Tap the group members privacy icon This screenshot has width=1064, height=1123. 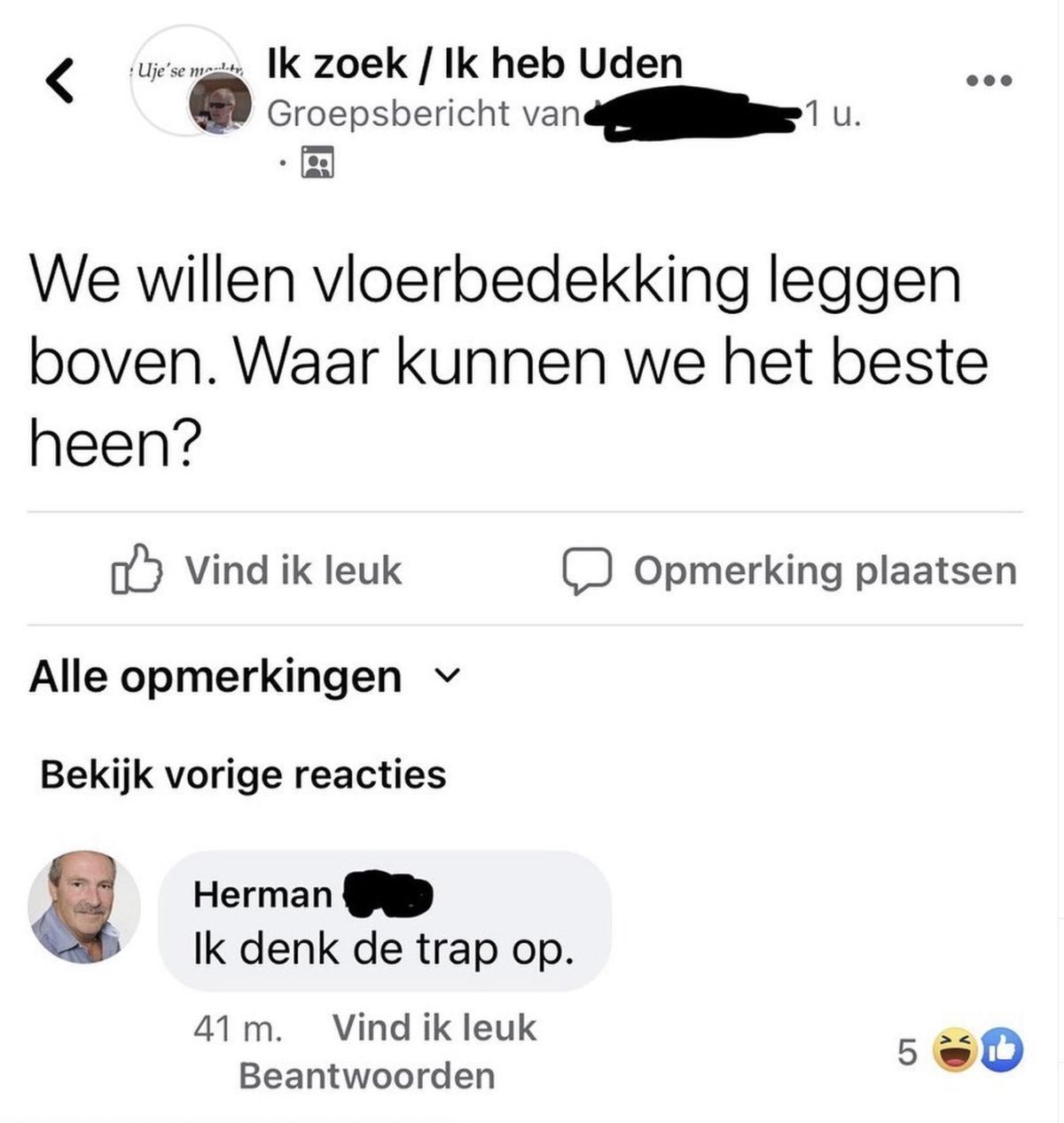coord(317,162)
